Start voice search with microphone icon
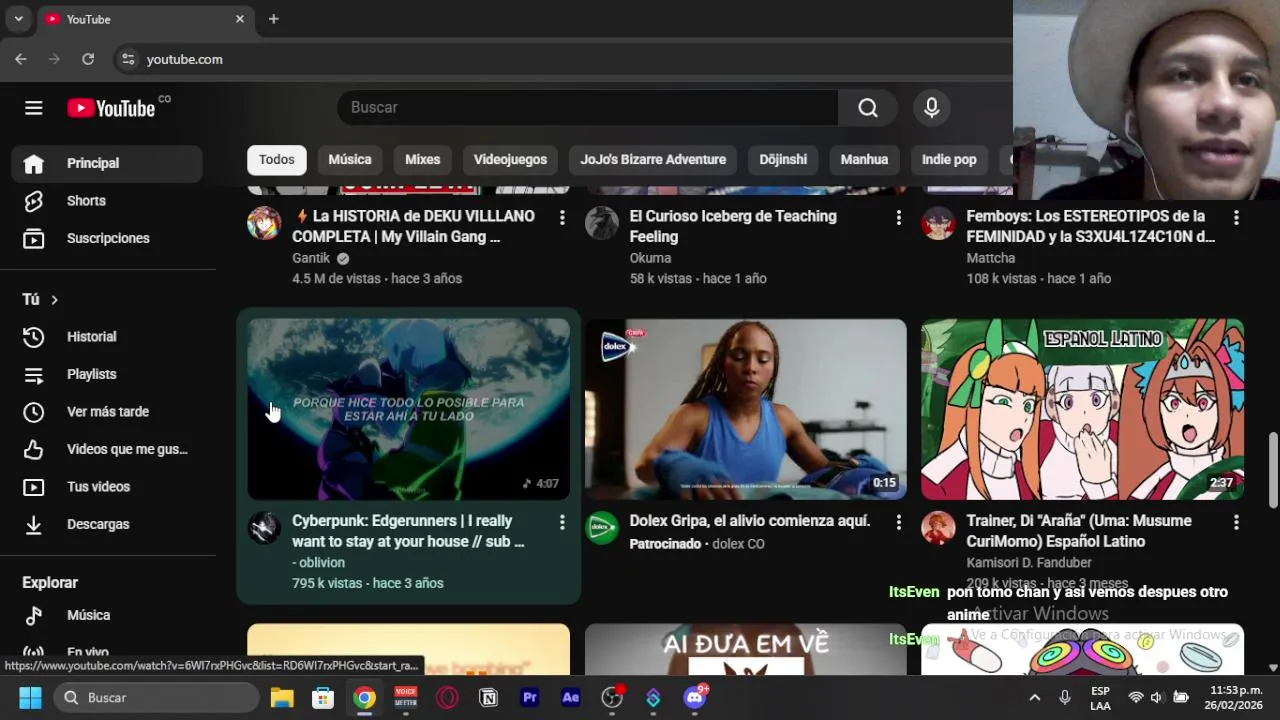Image resolution: width=1280 pixels, height=720 pixels. (x=932, y=108)
